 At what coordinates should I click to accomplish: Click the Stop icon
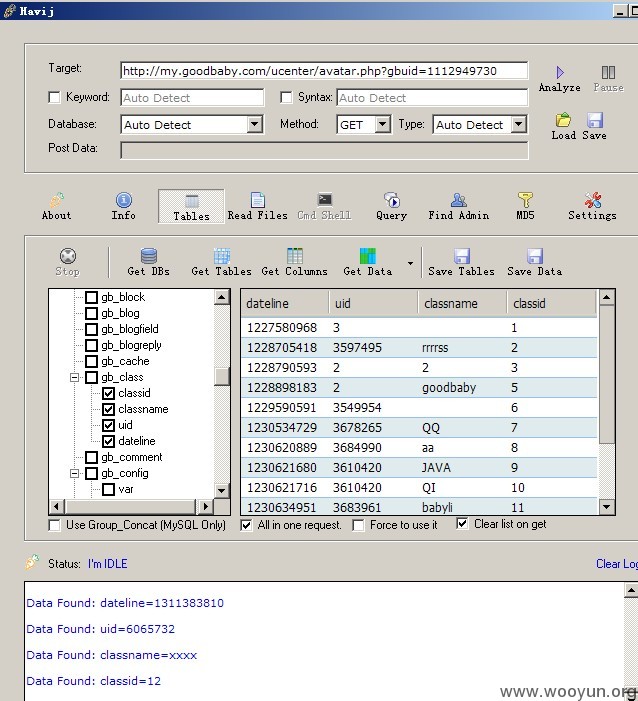[x=68, y=256]
